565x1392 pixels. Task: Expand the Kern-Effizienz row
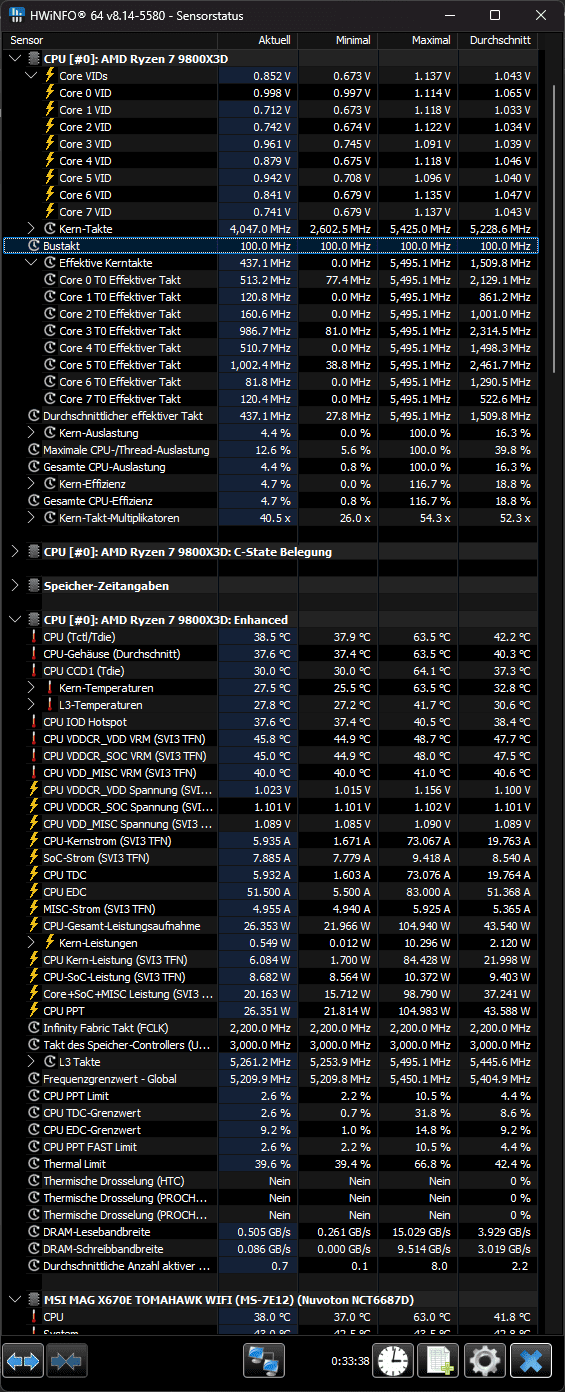tap(30, 484)
